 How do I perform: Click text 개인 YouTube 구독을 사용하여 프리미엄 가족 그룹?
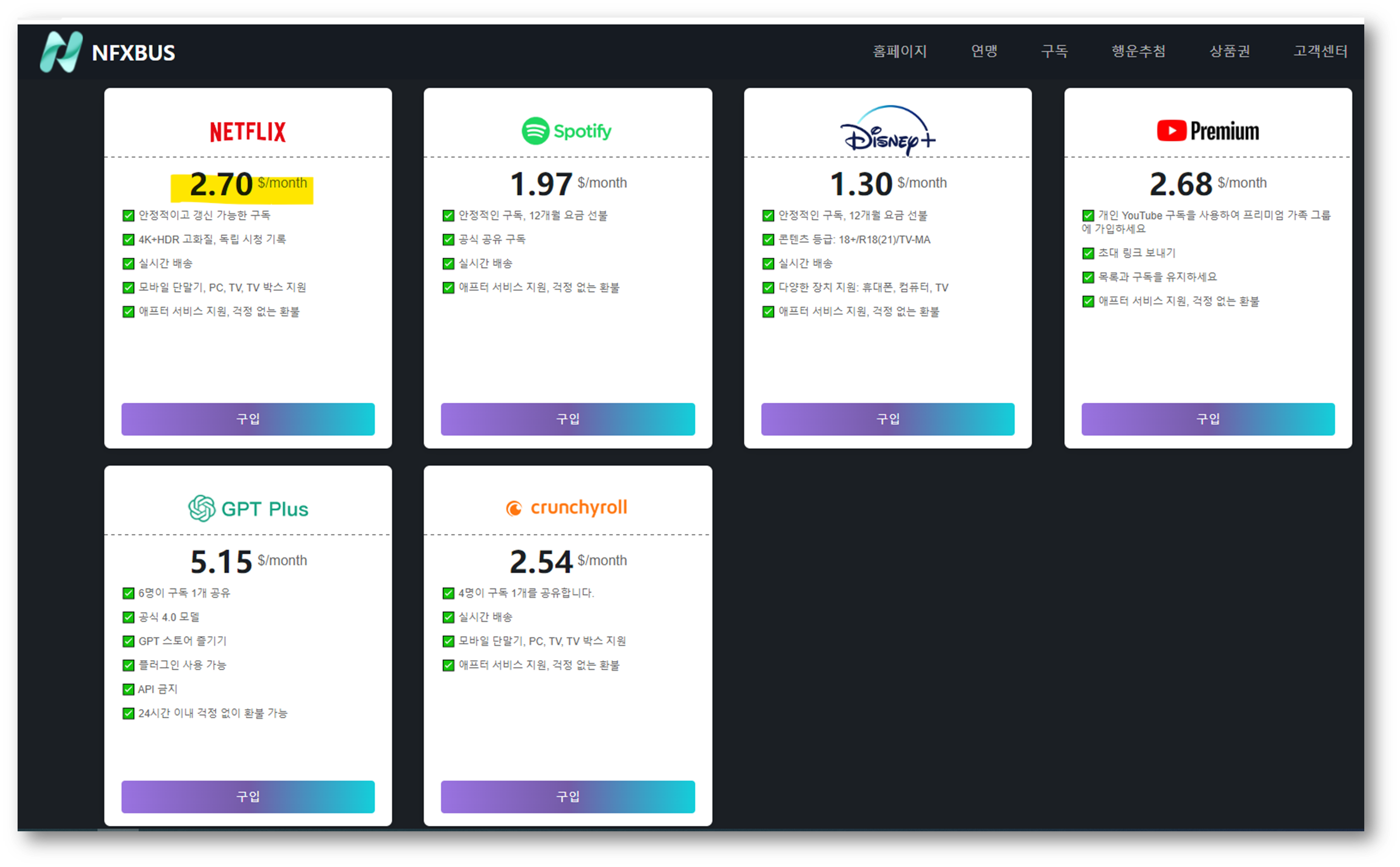(1214, 215)
